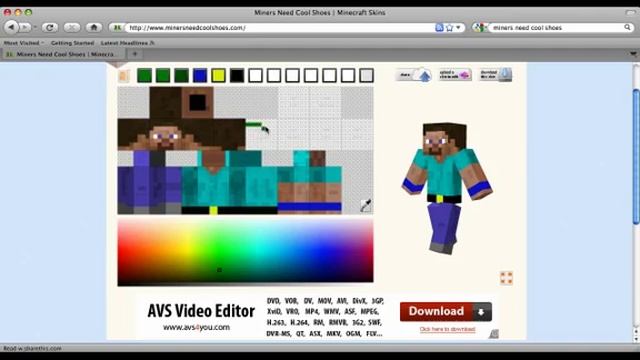This screenshot has height=360, width=640.
Task: Click the www.avs4you.com ad link
Action: pyautogui.click(x=196, y=327)
